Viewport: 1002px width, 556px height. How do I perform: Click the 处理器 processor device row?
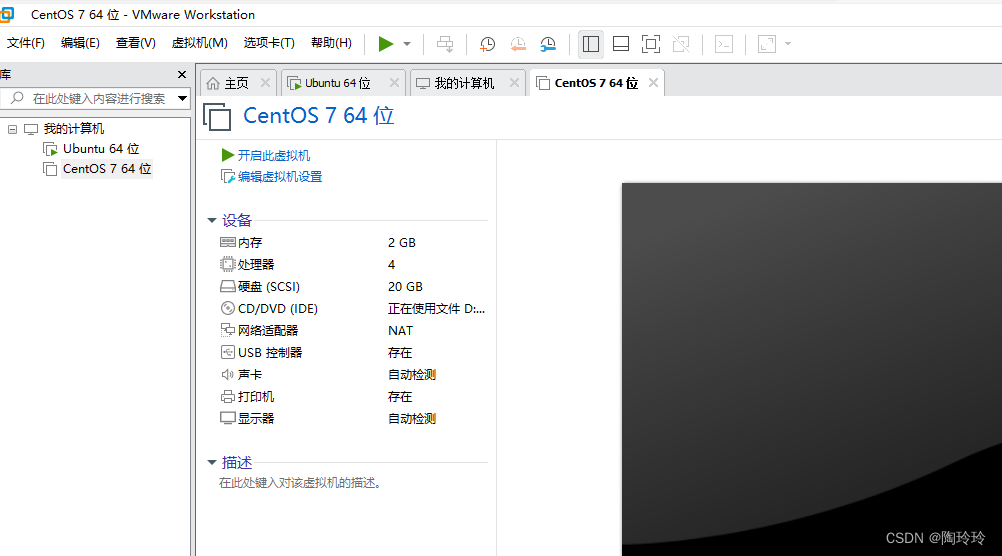pos(353,265)
